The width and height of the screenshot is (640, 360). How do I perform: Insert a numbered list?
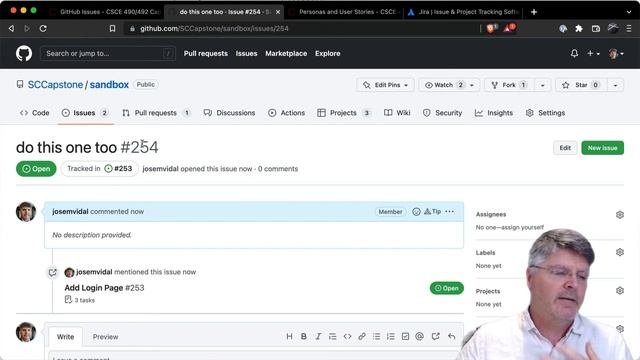391,336
